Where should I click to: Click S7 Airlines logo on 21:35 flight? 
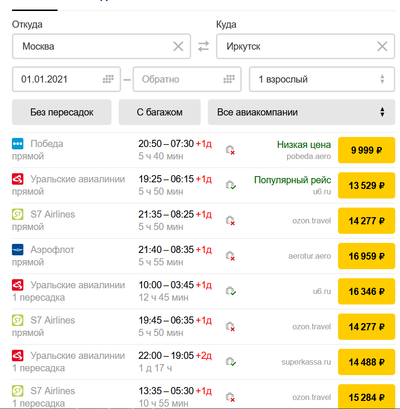tap(18, 214)
